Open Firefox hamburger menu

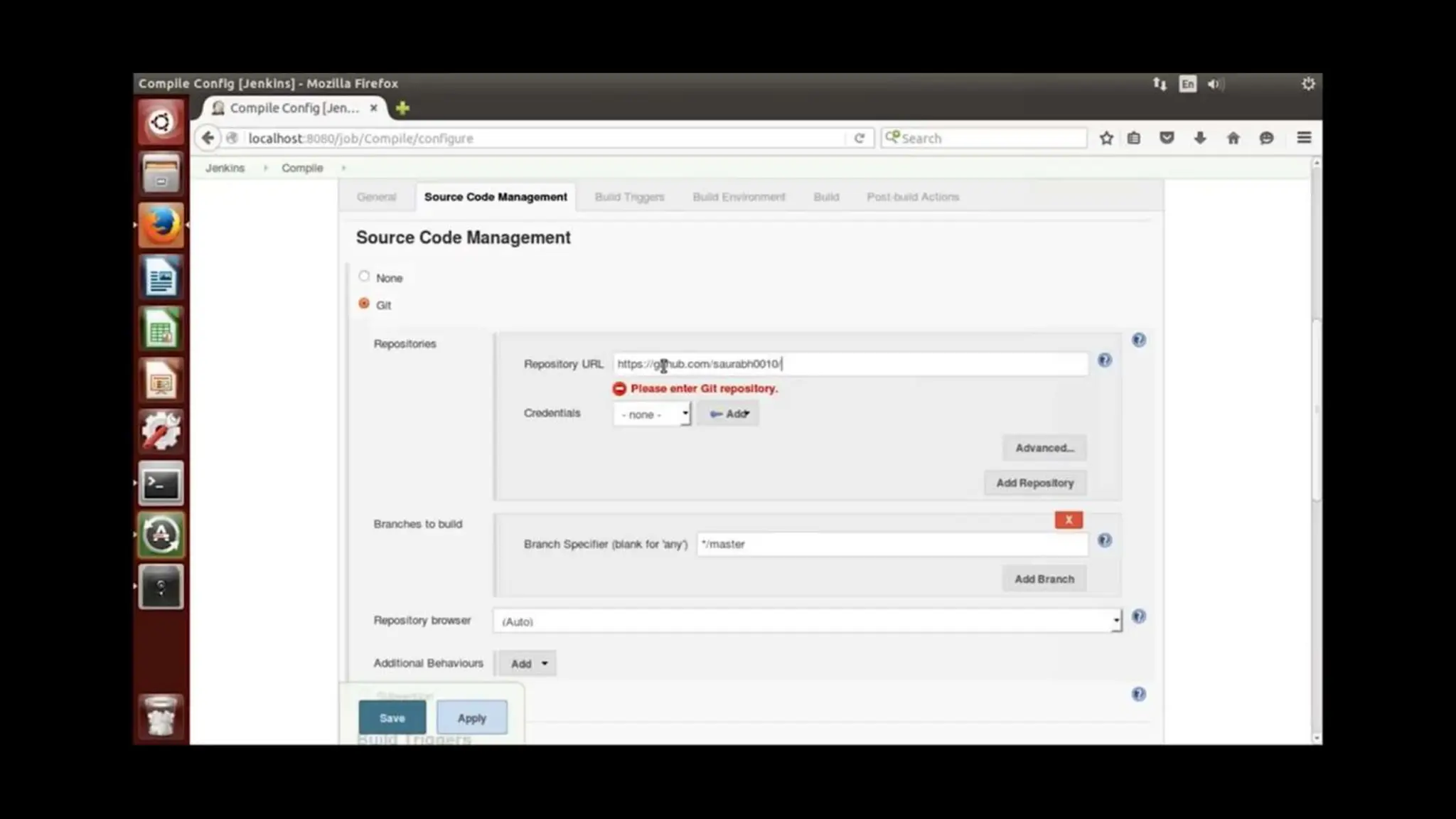pos(1304,138)
